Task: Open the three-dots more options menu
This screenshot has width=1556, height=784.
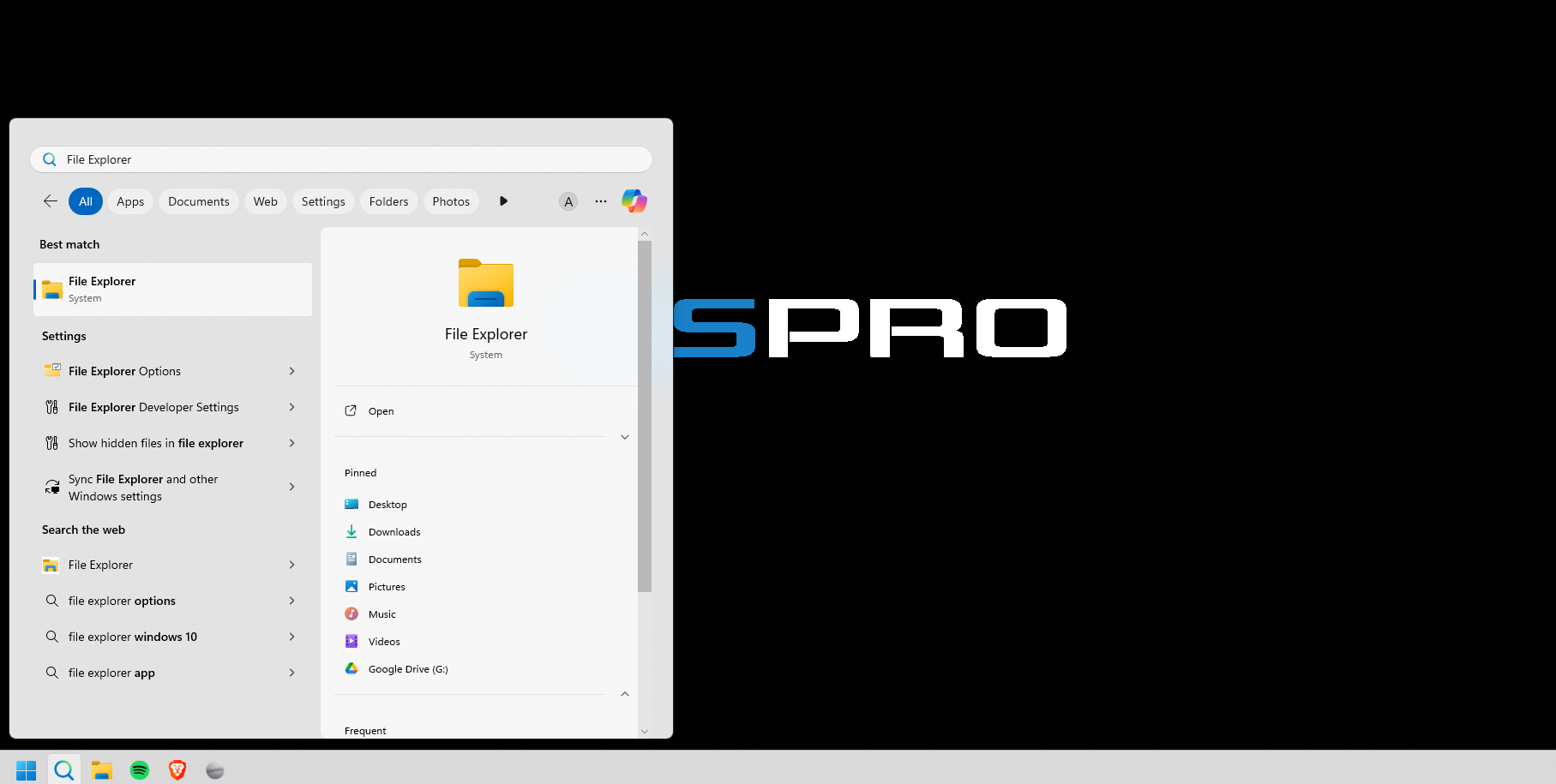Action: (x=601, y=201)
